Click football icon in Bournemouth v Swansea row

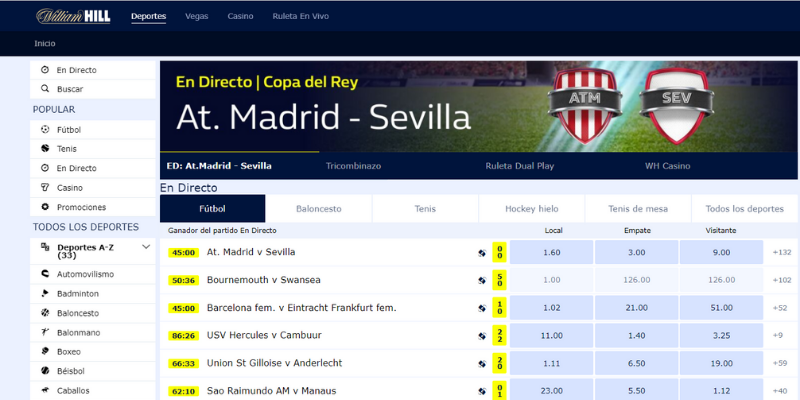(x=482, y=281)
